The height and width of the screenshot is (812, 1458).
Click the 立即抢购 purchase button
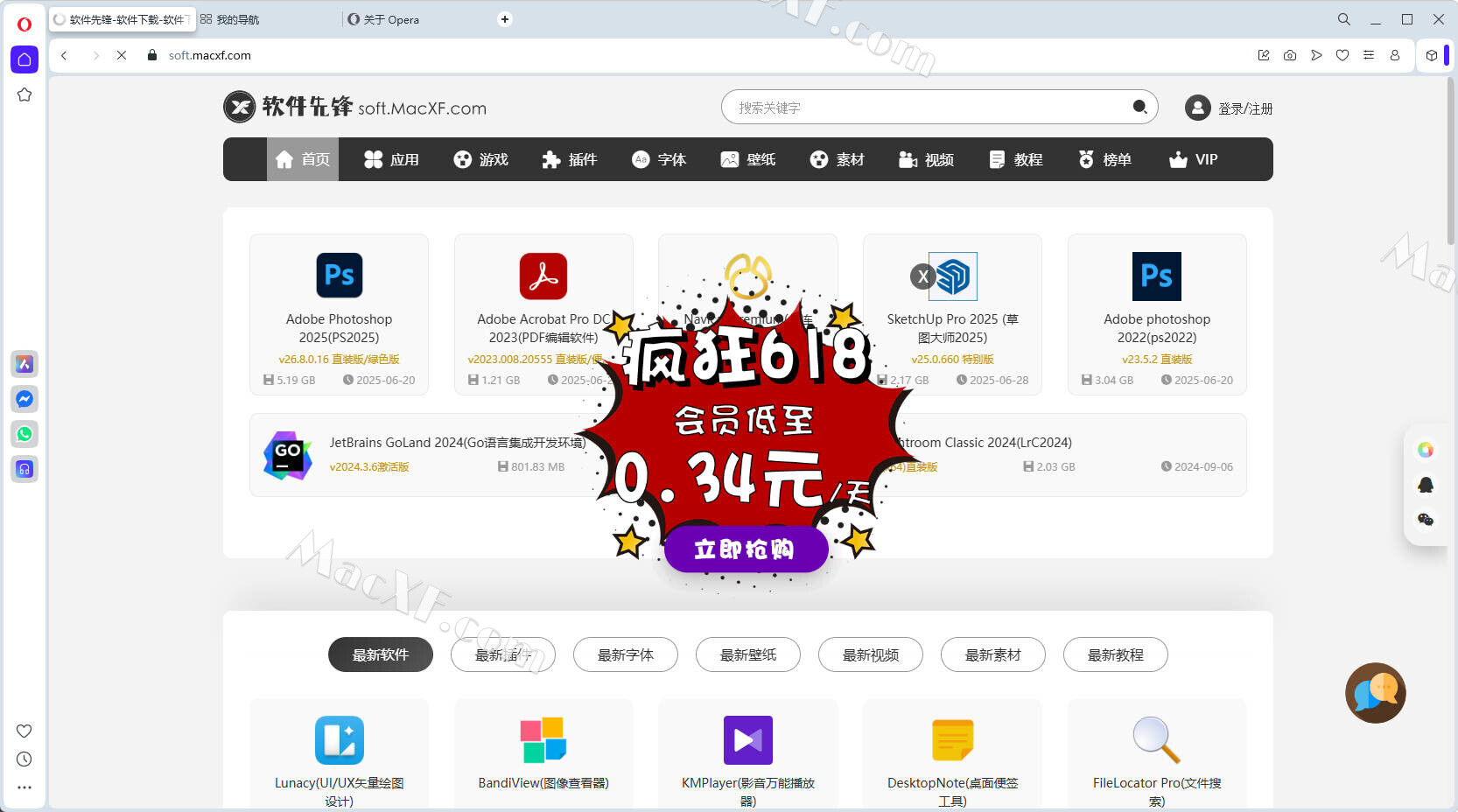click(x=746, y=549)
